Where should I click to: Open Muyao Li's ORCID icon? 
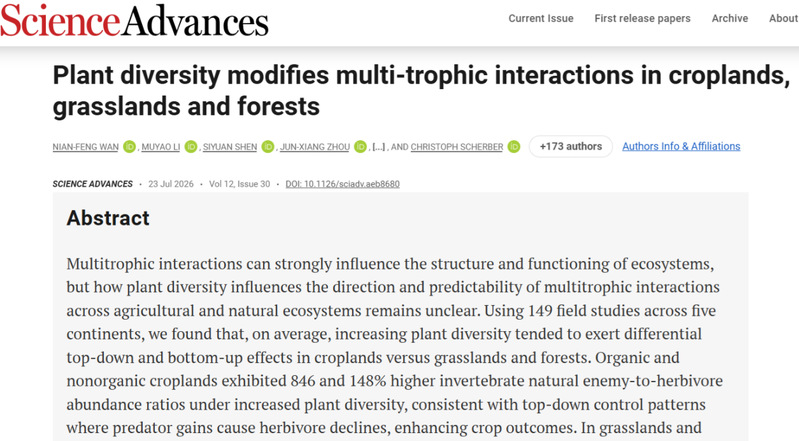191,147
